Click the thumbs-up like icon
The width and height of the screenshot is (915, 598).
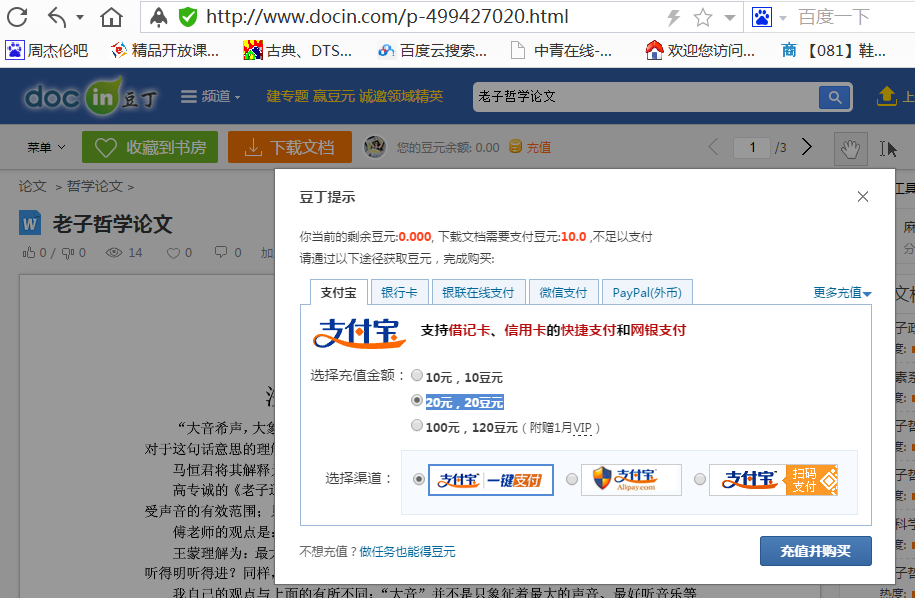click(29, 253)
